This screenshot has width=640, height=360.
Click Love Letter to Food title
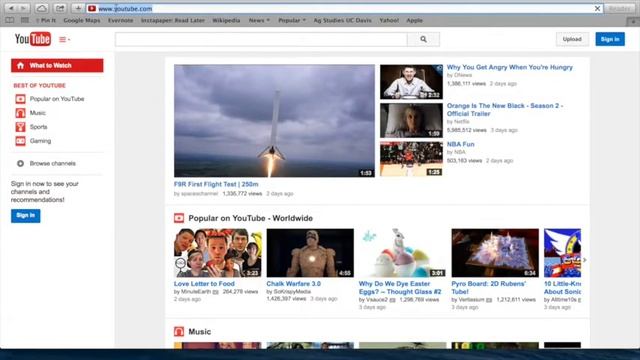[x=204, y=284]
